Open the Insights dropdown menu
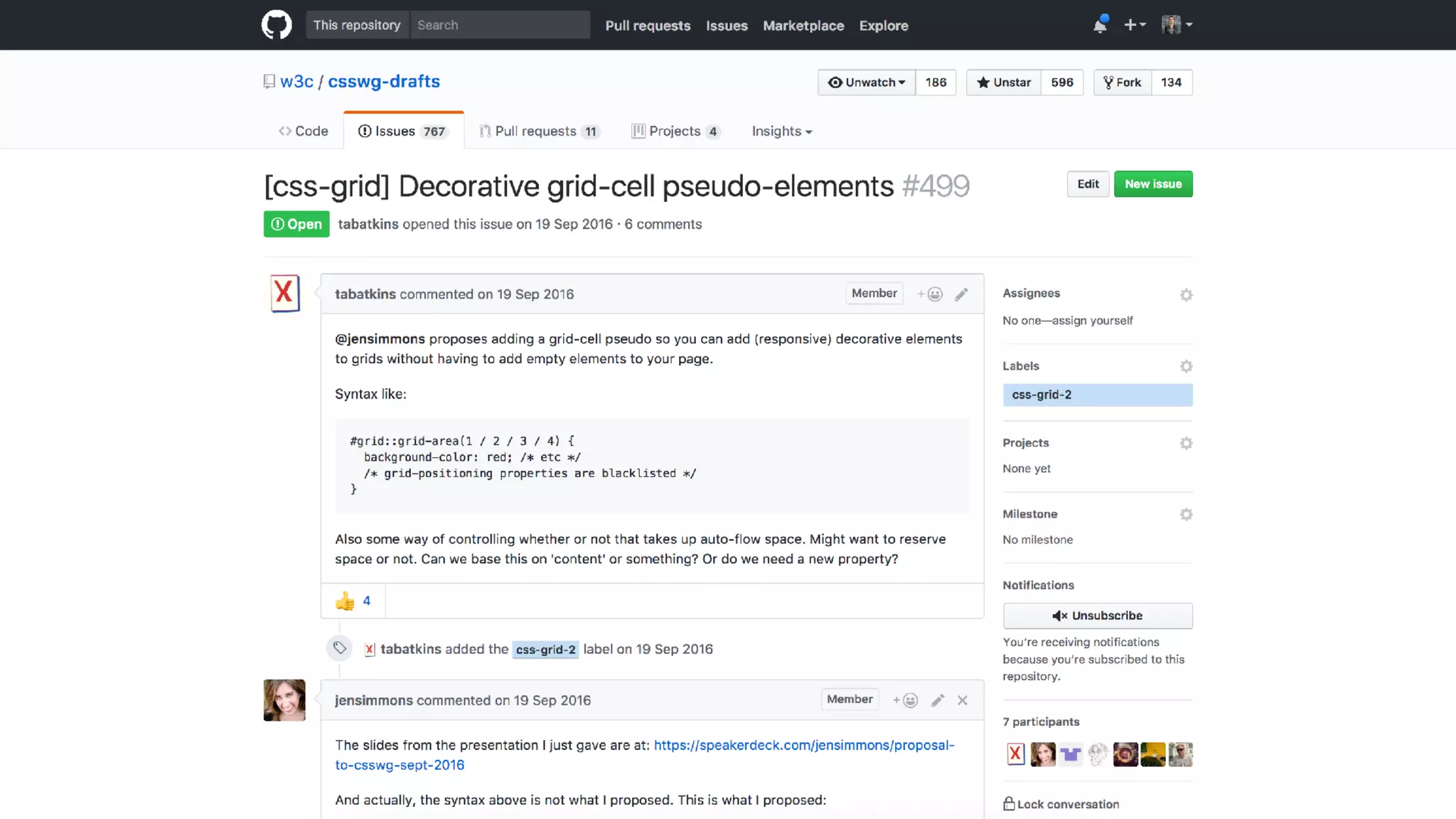The height and width of the screenshot is (819, 1456). click(781, 132)
